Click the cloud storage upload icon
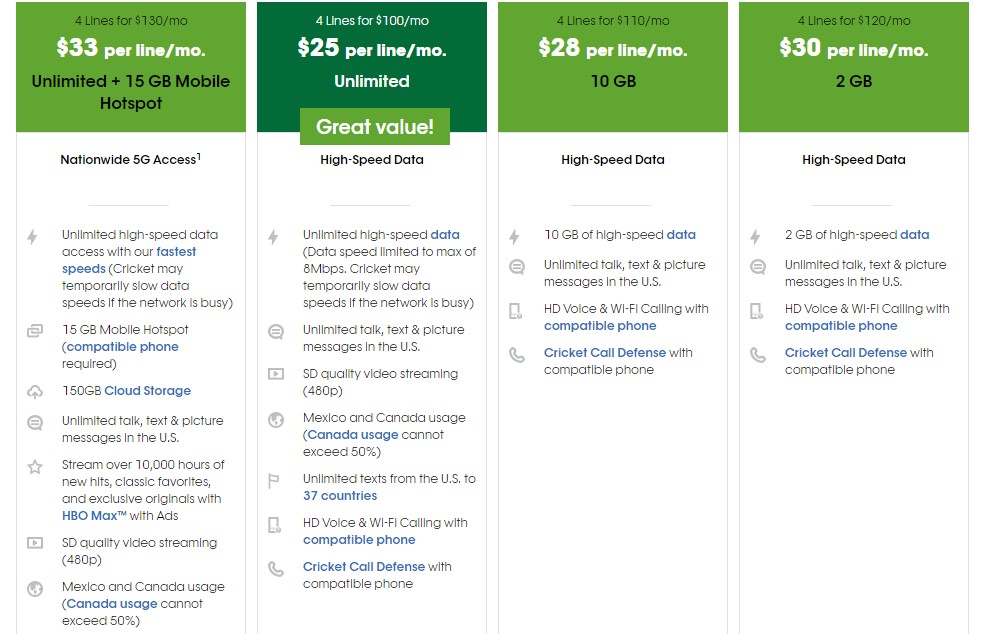This screenshot has width=985, height=634. (x=35, y=392)
